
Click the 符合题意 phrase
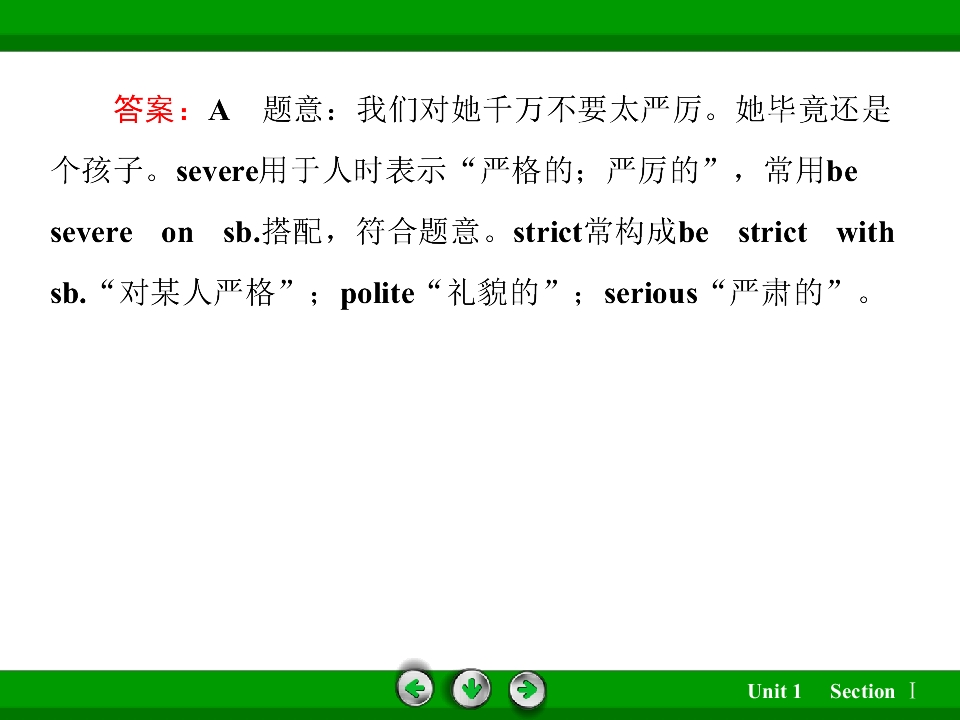418,231
